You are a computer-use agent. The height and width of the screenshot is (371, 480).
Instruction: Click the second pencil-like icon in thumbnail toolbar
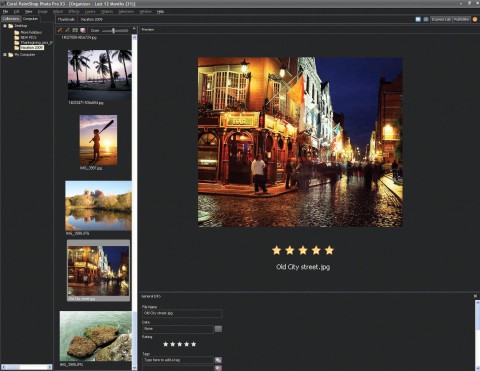(x=68, y=30)
